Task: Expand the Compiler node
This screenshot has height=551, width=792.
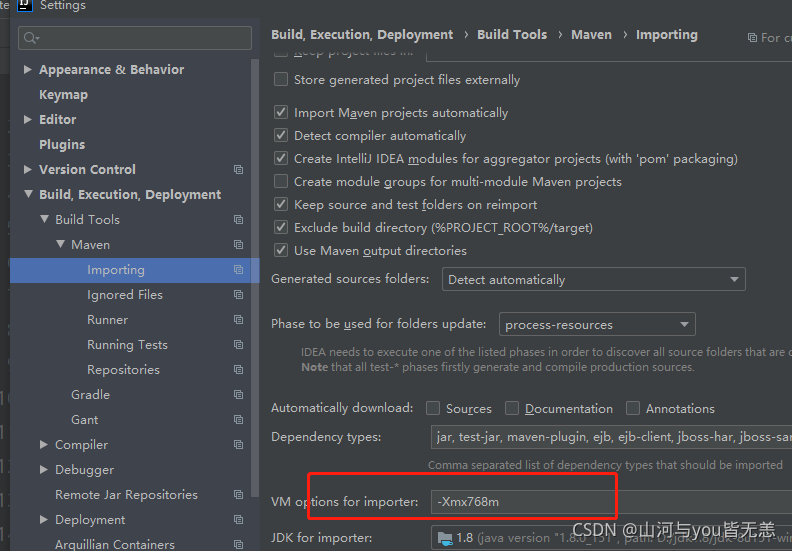Action: [44, 444]
